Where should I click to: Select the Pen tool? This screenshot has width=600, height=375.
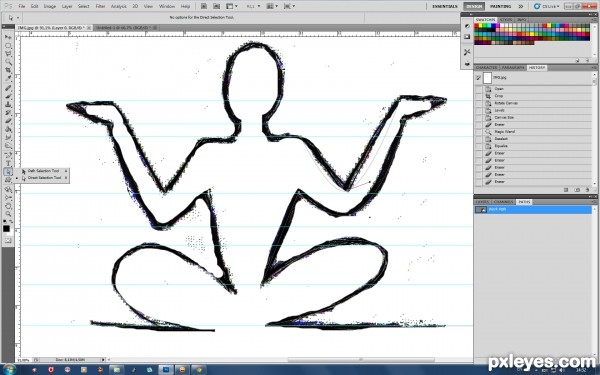point(8,155)
